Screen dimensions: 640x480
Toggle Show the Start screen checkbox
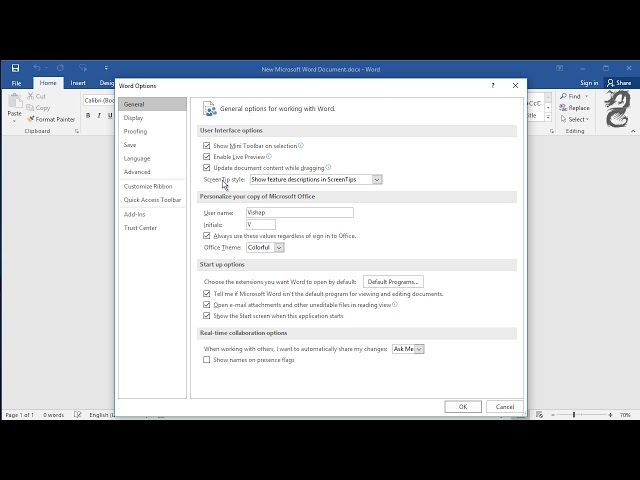pyautogui.click(x=207, y=316)
